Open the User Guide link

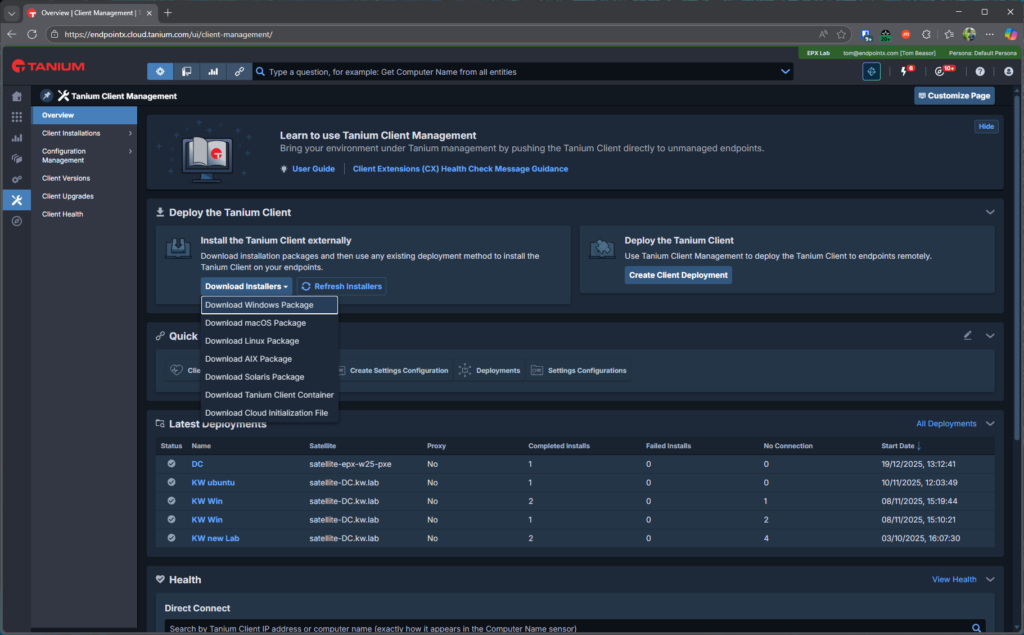(313, 169)
